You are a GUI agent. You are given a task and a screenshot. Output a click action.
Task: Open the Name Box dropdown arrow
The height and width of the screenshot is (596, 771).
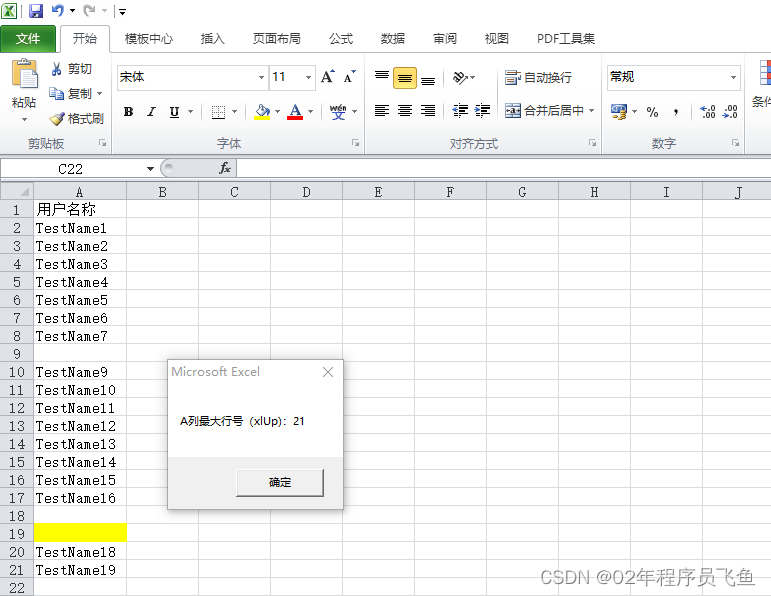pos(150,169)
